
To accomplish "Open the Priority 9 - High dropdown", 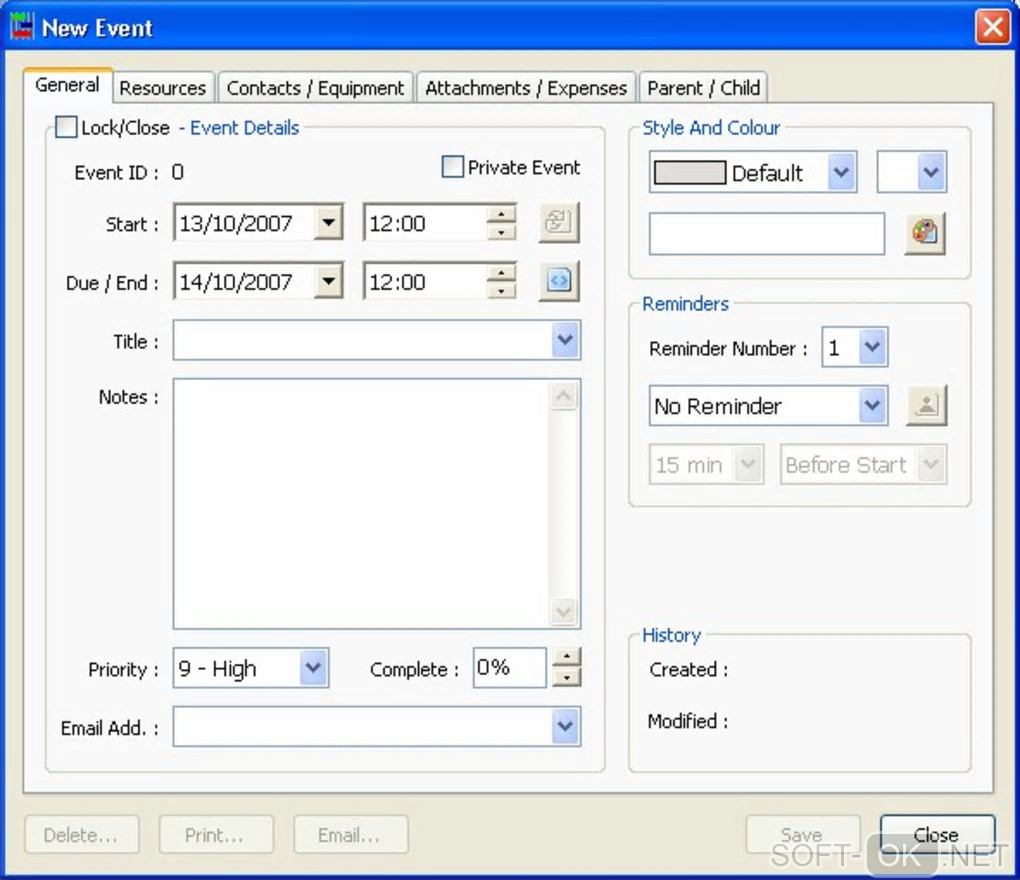I will 314,667.
